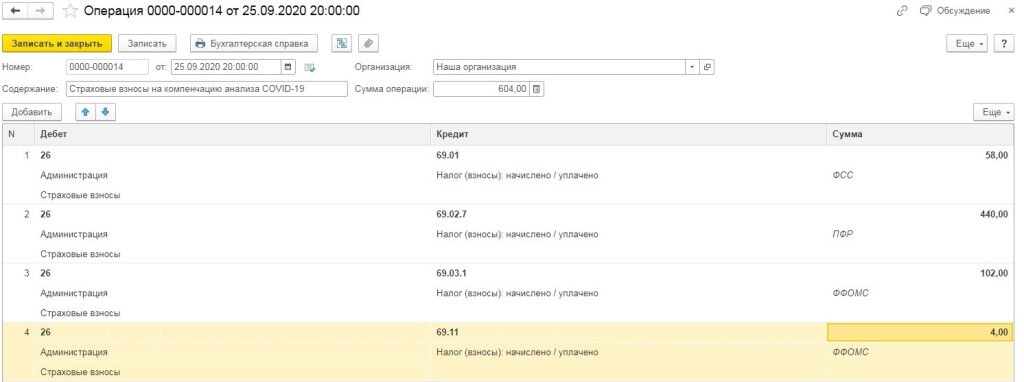Screen dimensions: 1024x382
Task: Open calculator for Сумма операции field
Action: point(536,89)
